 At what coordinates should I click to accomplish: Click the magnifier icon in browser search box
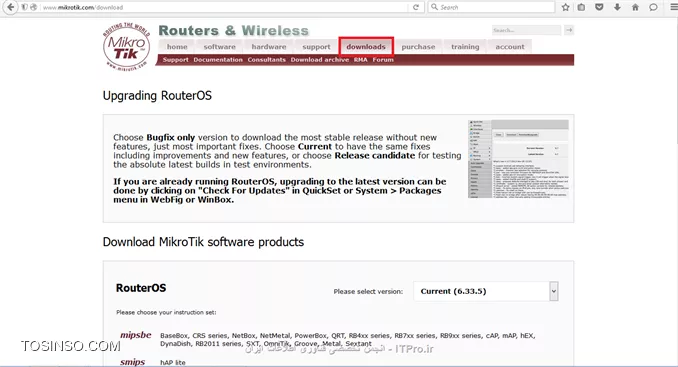[434, 7]
